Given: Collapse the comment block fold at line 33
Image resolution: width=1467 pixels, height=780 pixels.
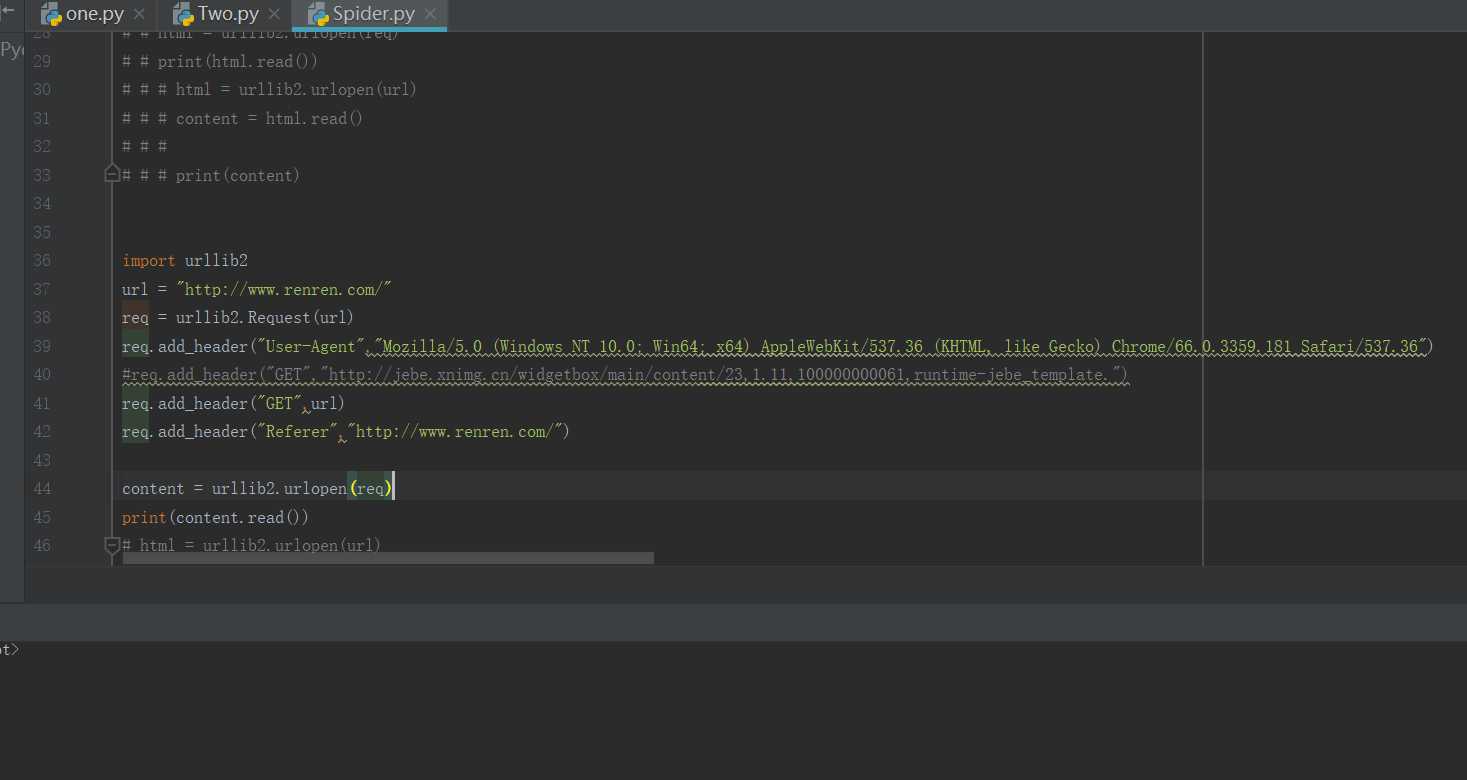Looking at the screenshot, I should [112, 174].
